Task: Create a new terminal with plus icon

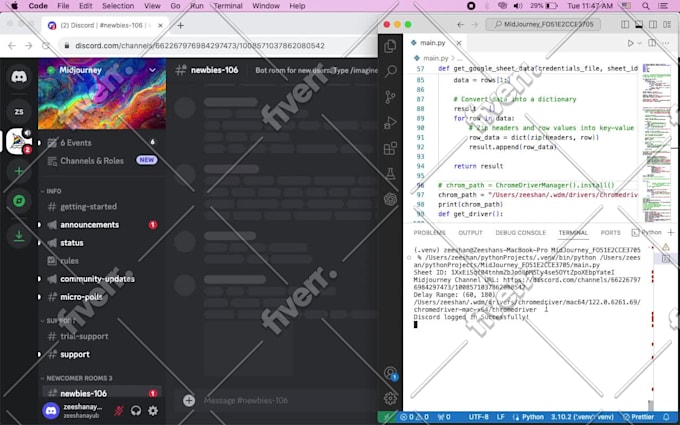Action: (x=670, y=232)
